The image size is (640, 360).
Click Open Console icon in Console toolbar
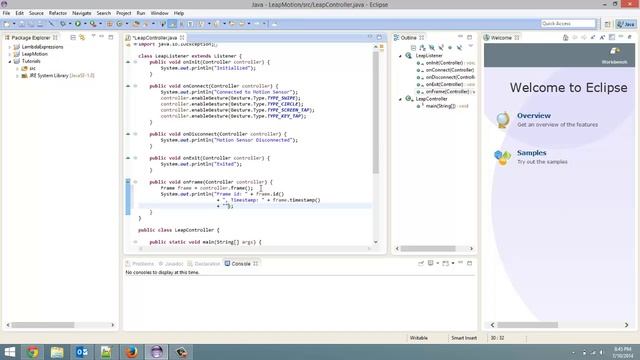(446, 263)
